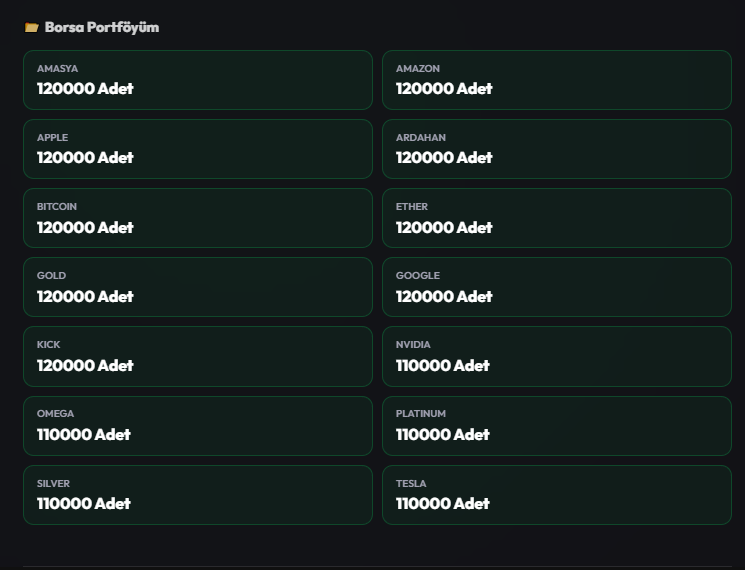The width and height of the screenshot is (745, 570).
Task: Choose the GOOGLE holding card
Action: coord(557,287)
